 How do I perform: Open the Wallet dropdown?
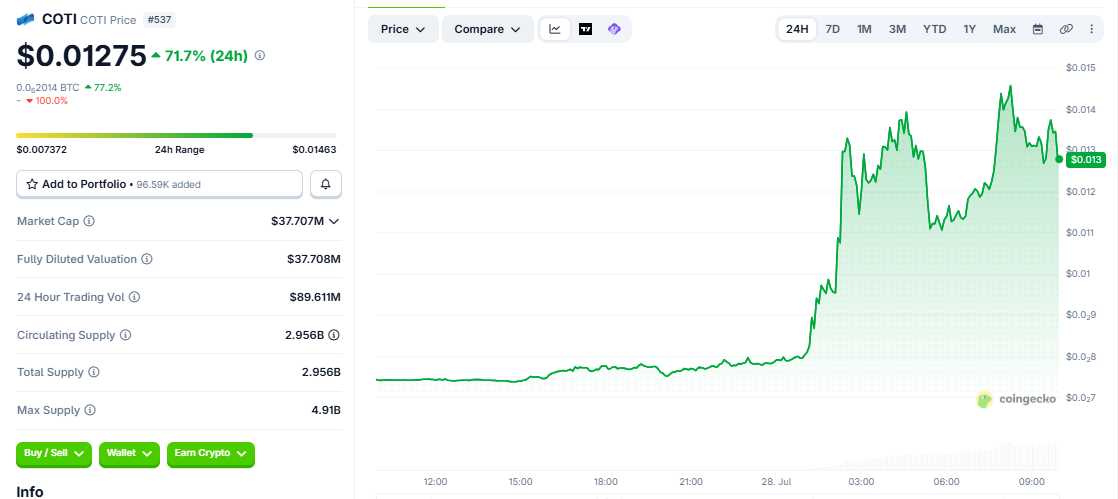pyautogui.click(x=129, y=453)
